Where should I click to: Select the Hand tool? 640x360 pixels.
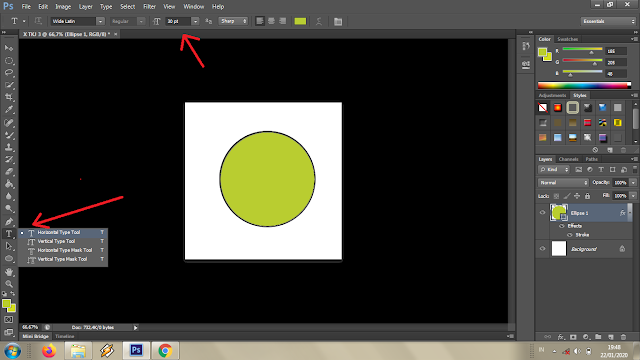pos(9,272)
